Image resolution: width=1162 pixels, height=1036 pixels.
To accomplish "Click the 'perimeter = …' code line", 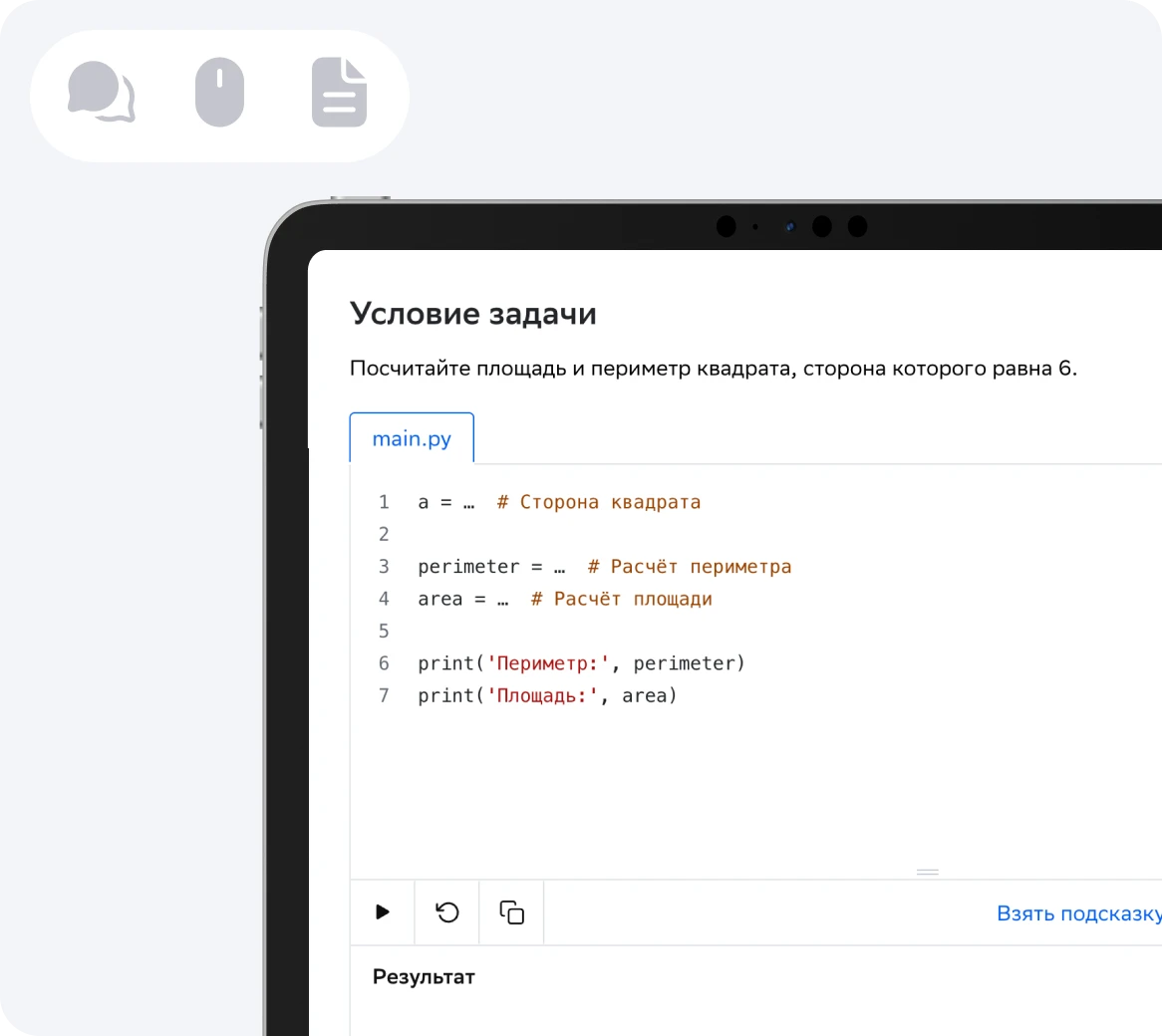I will (x=491, y=567).
